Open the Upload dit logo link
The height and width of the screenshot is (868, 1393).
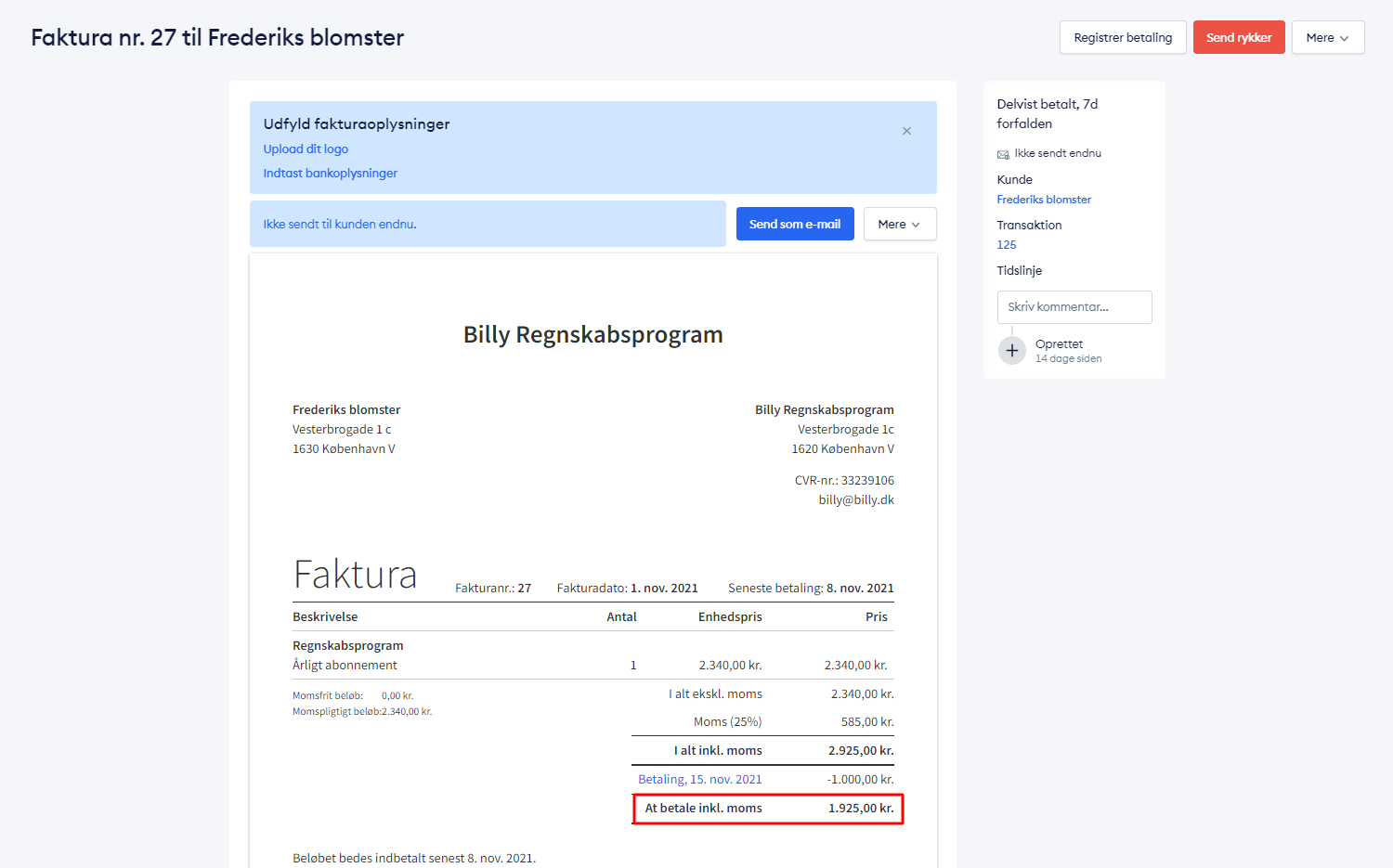(x=306, y=149)
